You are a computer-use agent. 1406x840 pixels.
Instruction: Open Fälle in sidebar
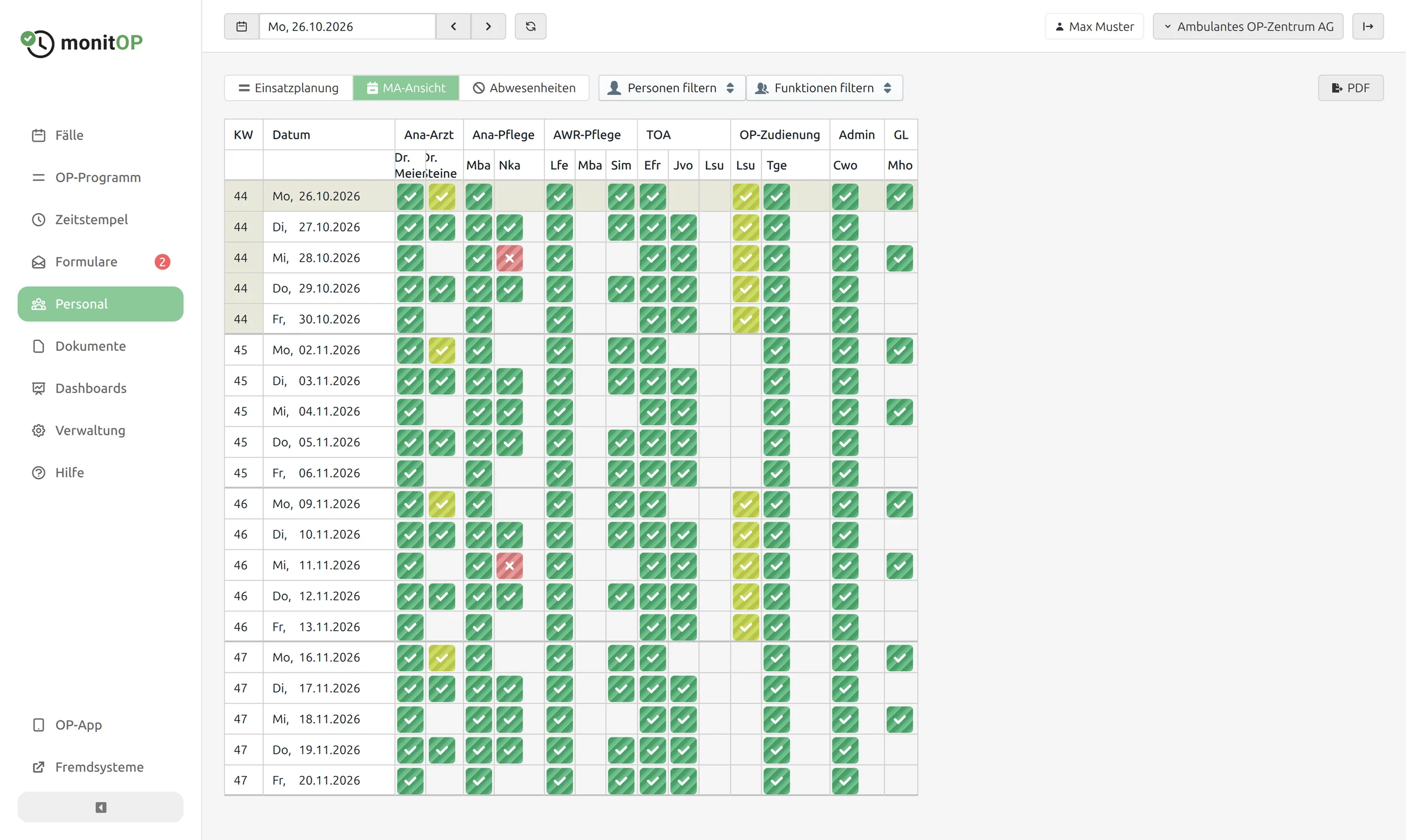(x=100, y=135)
